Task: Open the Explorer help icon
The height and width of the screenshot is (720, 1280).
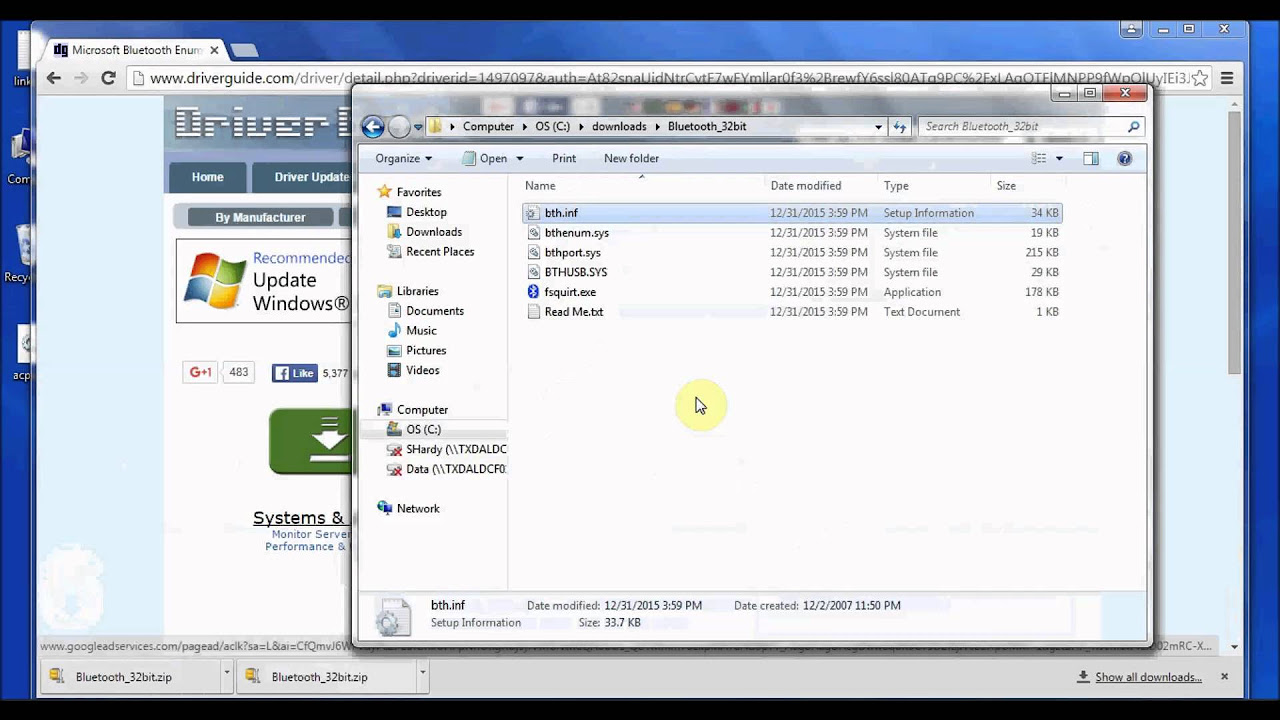Action: (1124, 158)
